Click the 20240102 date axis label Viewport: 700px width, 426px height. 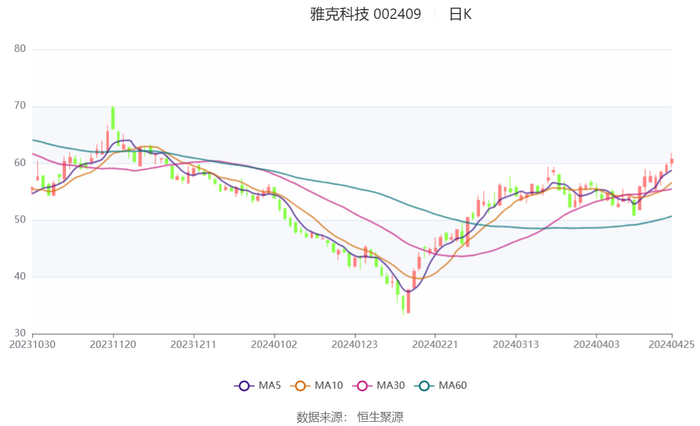[x=273, y=343]
